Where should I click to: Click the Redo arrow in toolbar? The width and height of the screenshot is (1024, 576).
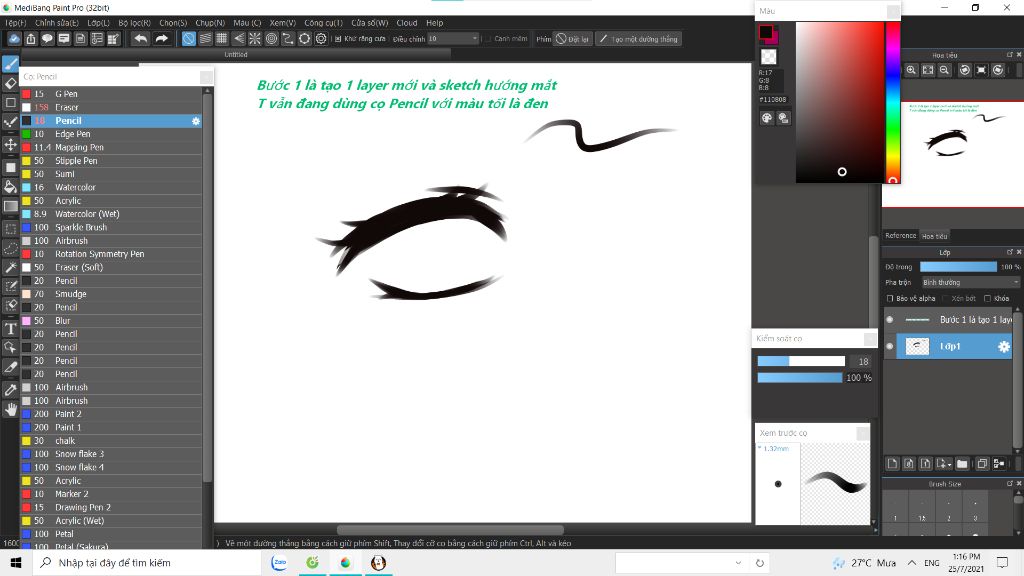coord(161,39)
